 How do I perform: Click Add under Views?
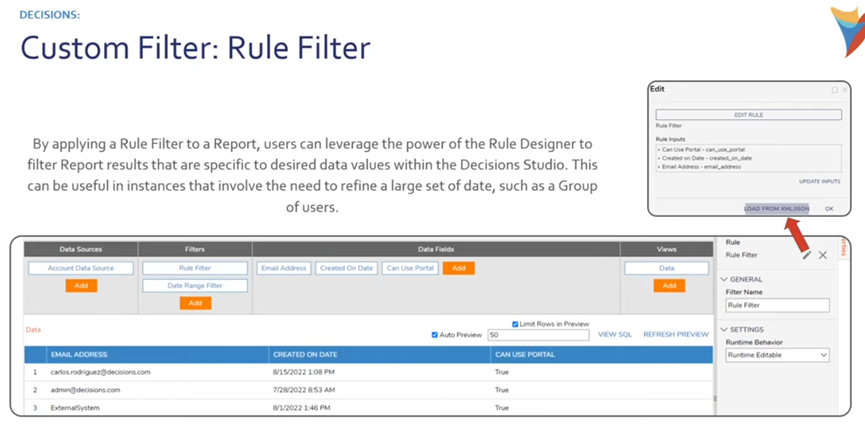669,286
